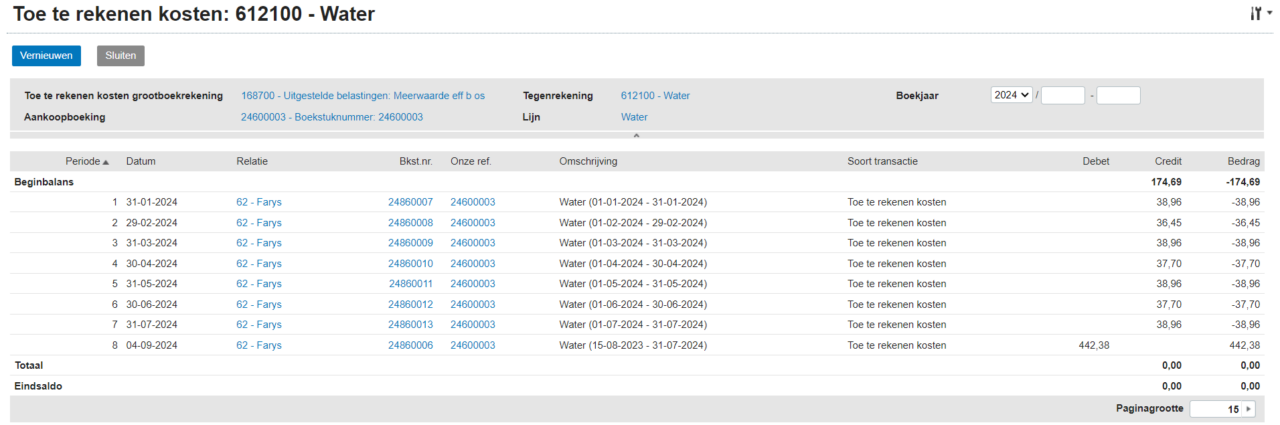Open the 62 - Farys relation in period 1
The image size is (1280, 425).
point(258,202)
